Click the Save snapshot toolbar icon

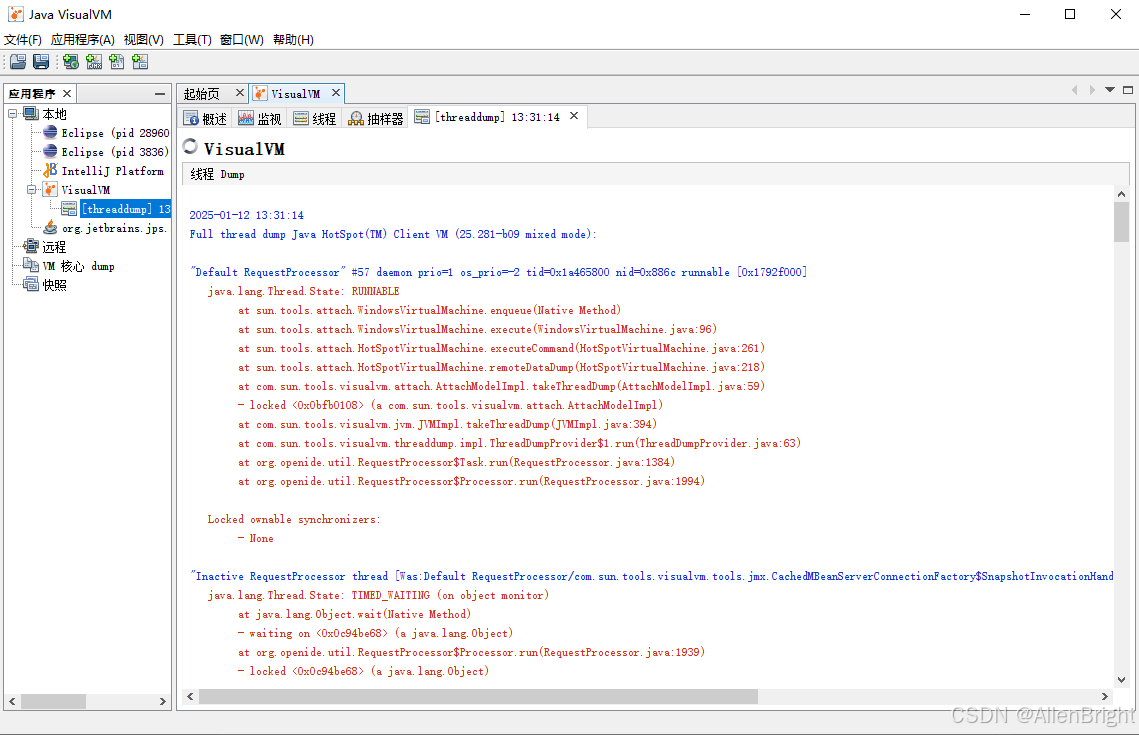41,62
